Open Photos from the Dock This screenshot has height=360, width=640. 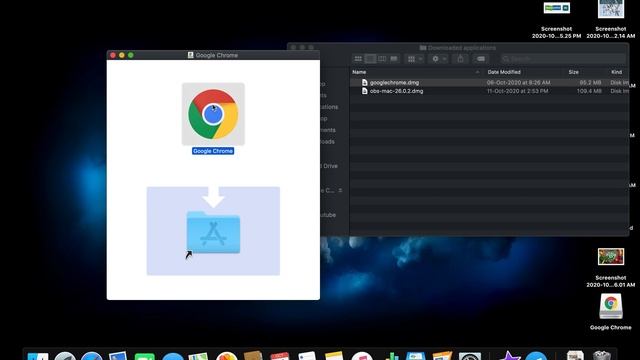(x=227, y=356)
